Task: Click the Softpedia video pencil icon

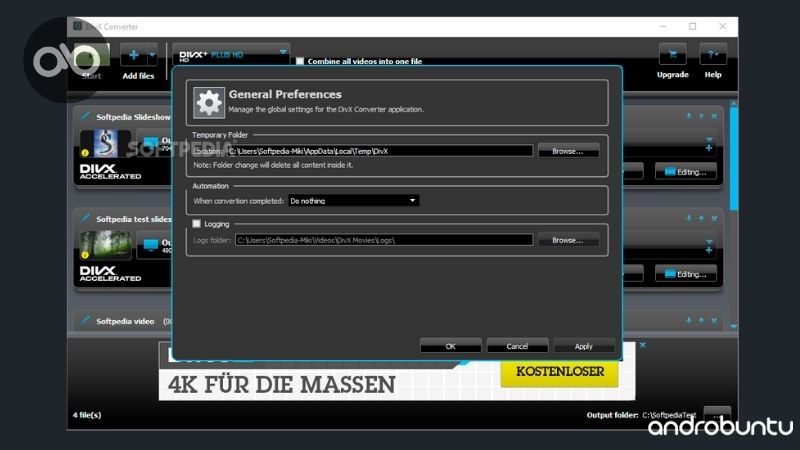Action: tap(85, 320)
